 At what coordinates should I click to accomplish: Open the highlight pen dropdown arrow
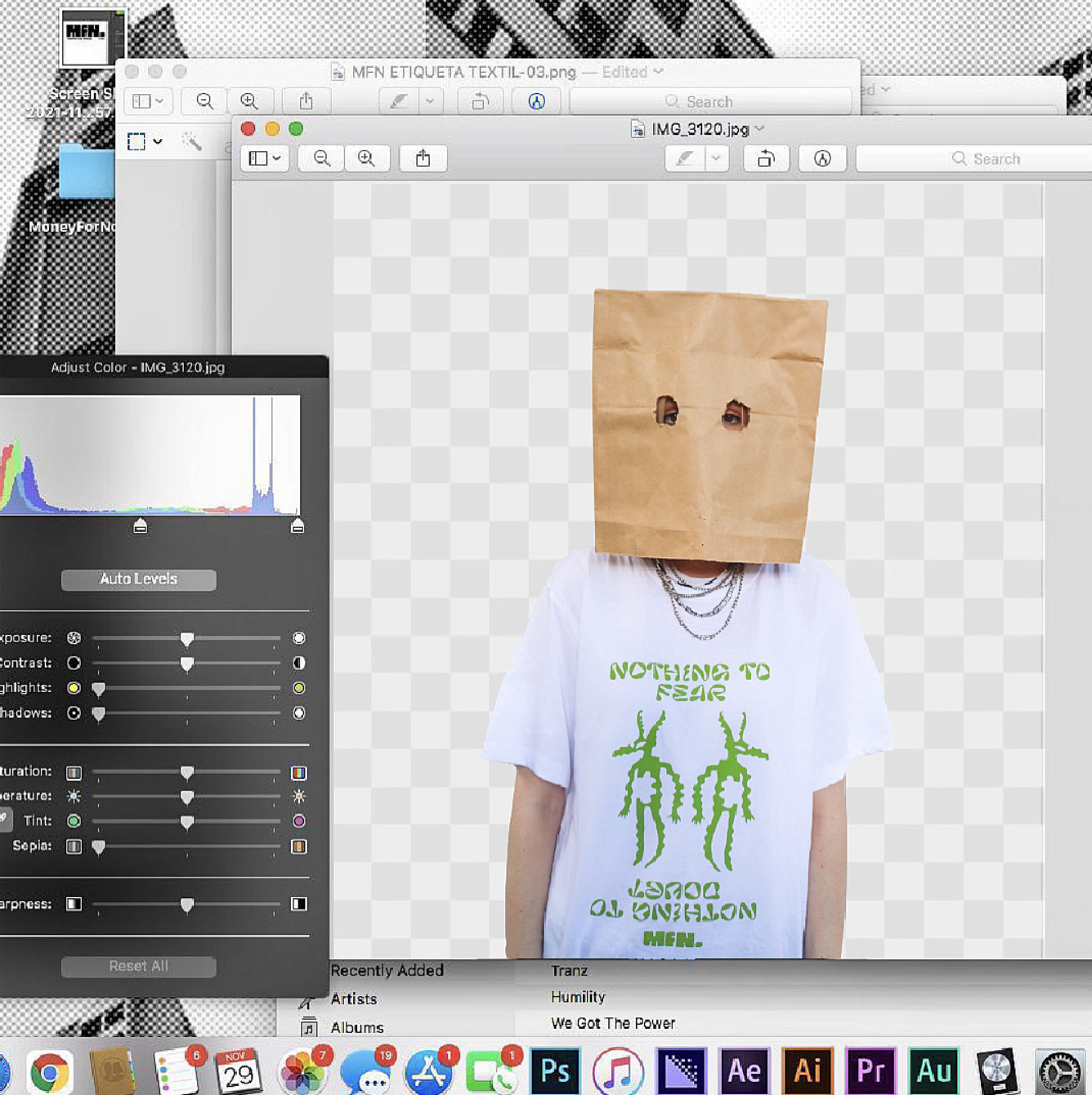click(x=716, y=159)
